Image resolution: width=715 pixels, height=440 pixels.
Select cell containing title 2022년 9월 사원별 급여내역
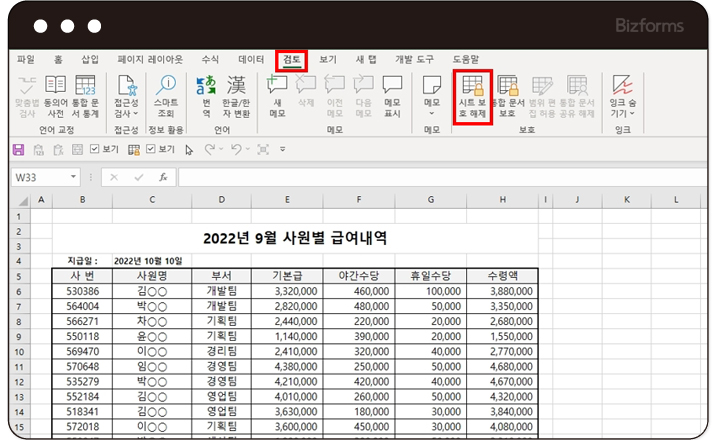tap(294, 238)
